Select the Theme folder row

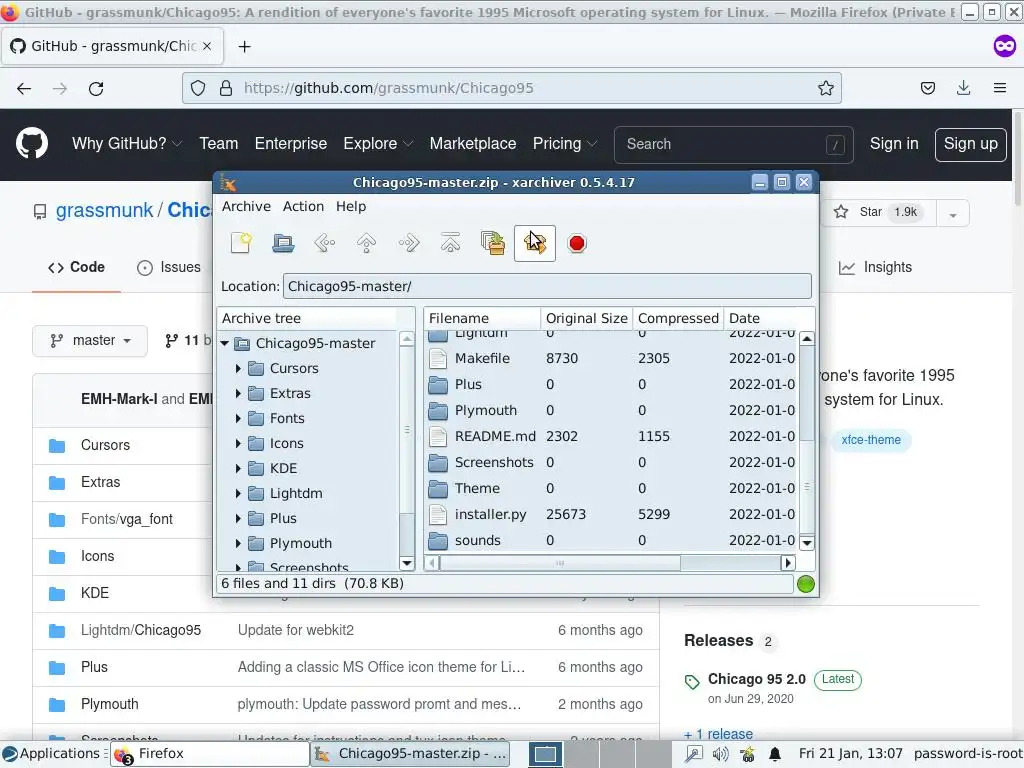pyautogui.click(x=612, y=488)
